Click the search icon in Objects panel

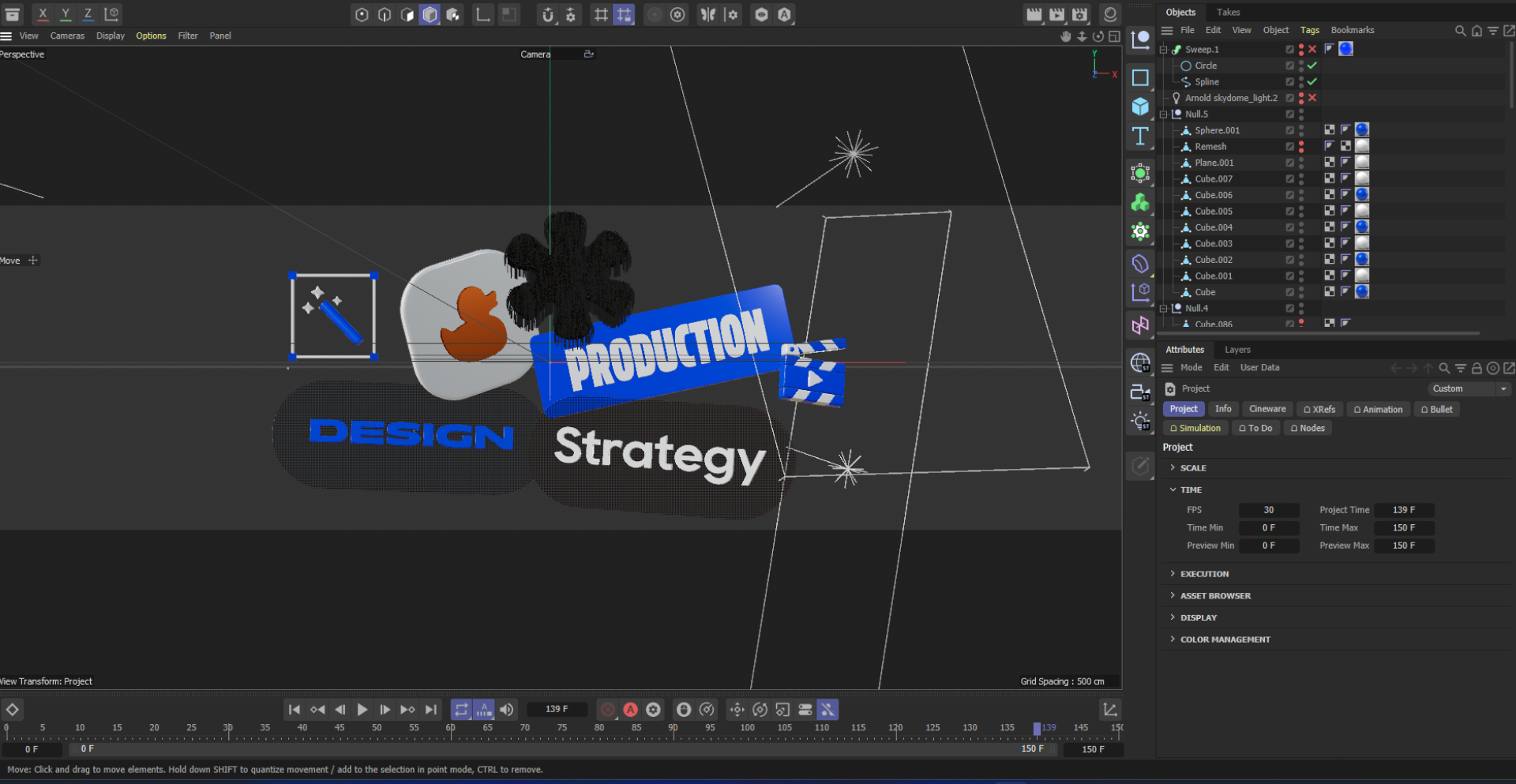pos(1460,31)
